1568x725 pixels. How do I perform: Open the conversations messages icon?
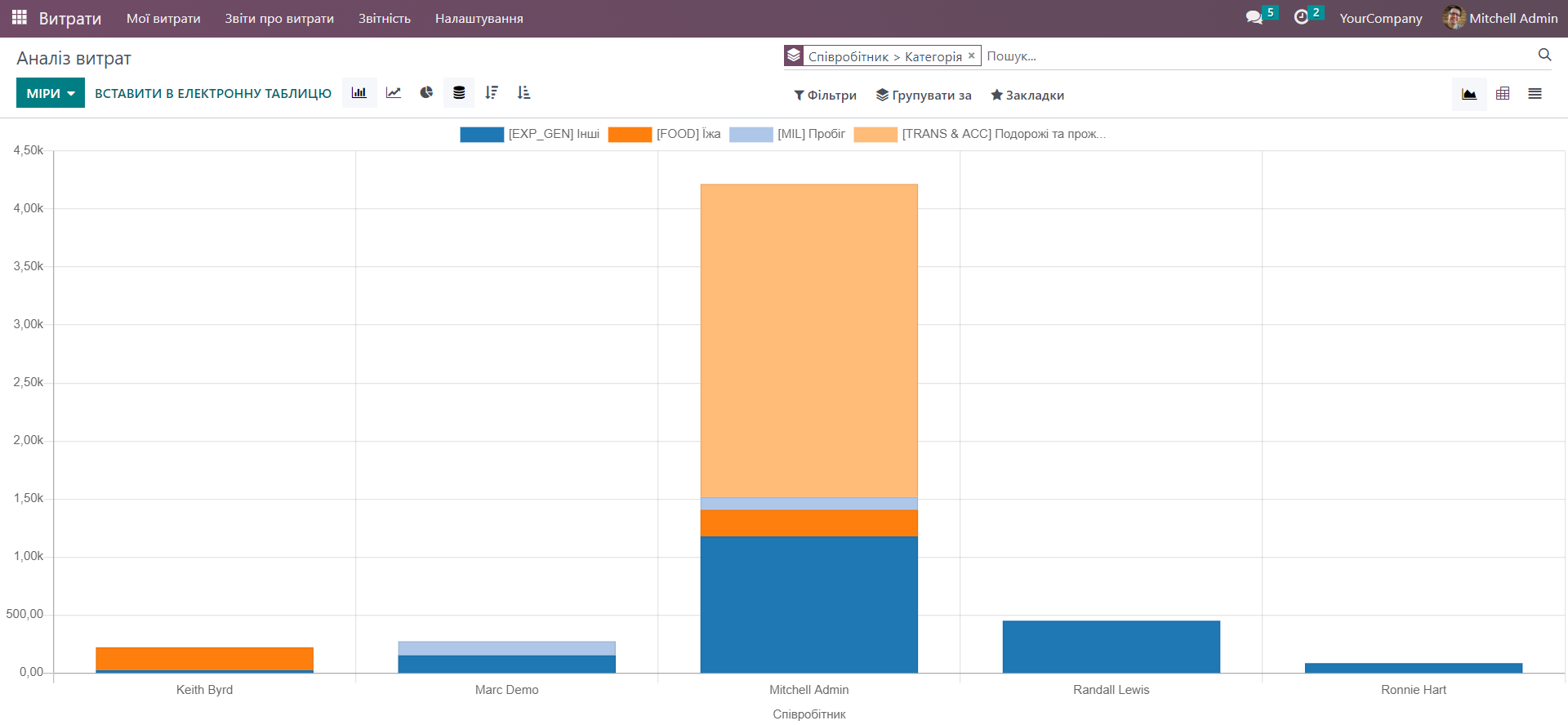1254,17
